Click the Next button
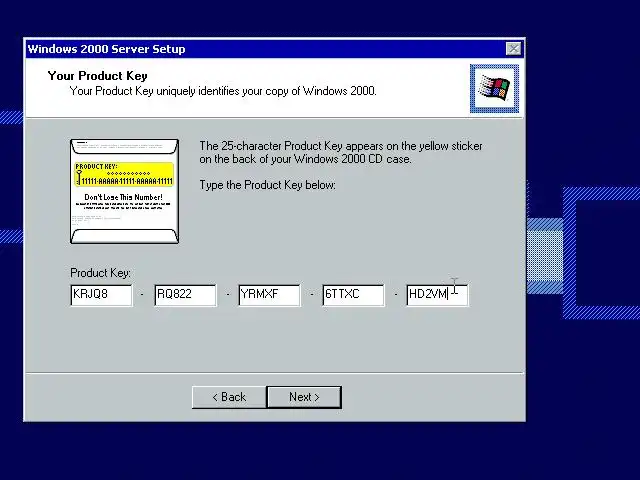 click(x=304, y=397)
